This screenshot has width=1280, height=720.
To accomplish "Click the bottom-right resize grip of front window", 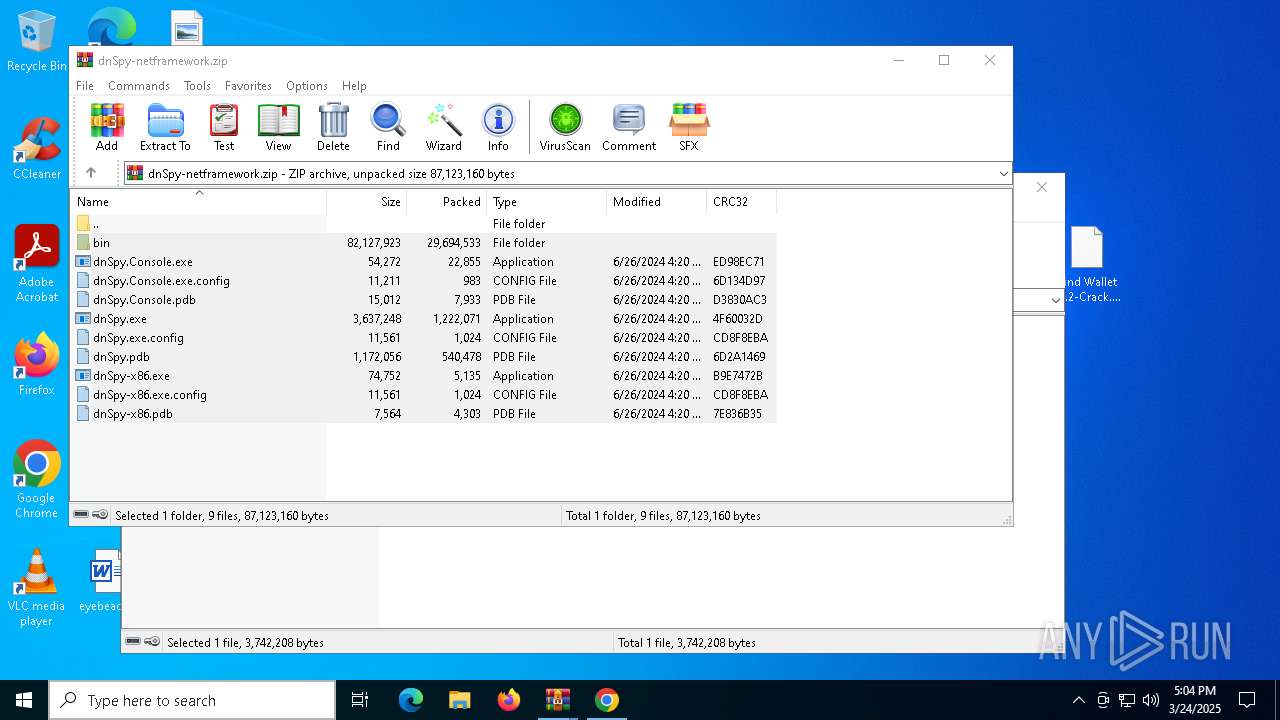I will (x=1006, y=519).
